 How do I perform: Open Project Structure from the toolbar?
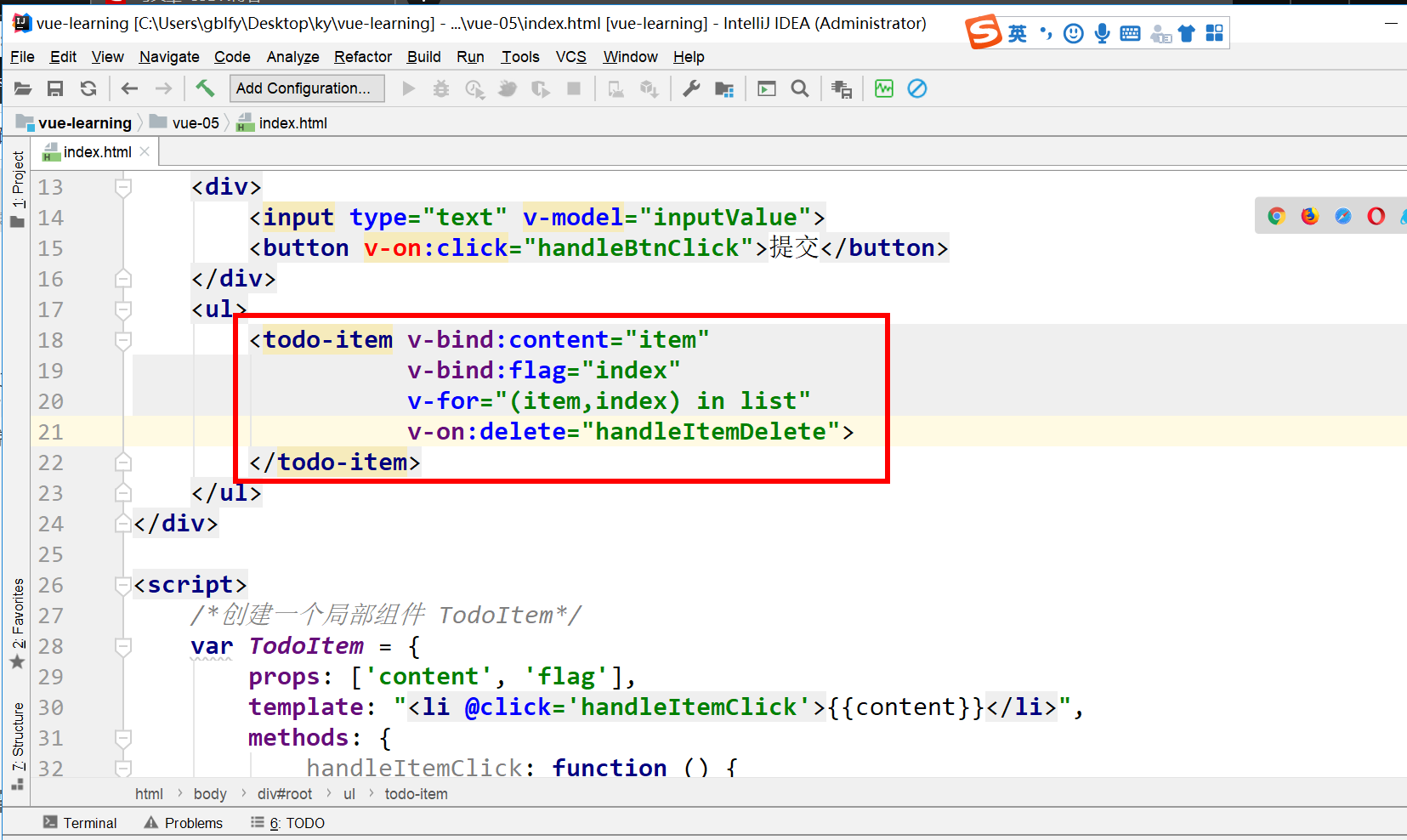click(x=724, y=88)
